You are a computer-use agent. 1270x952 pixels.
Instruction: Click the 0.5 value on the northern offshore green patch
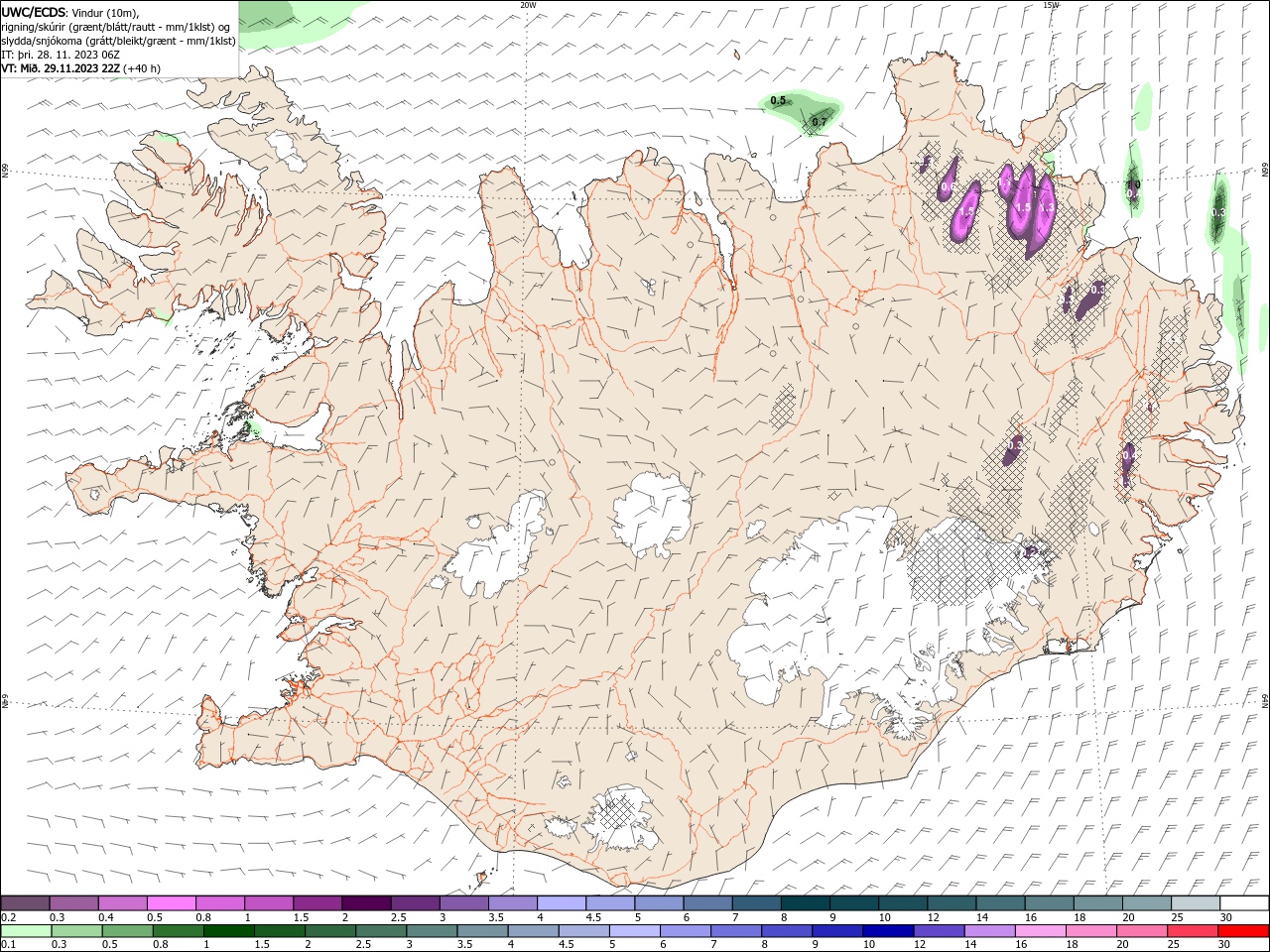[778, 100]
